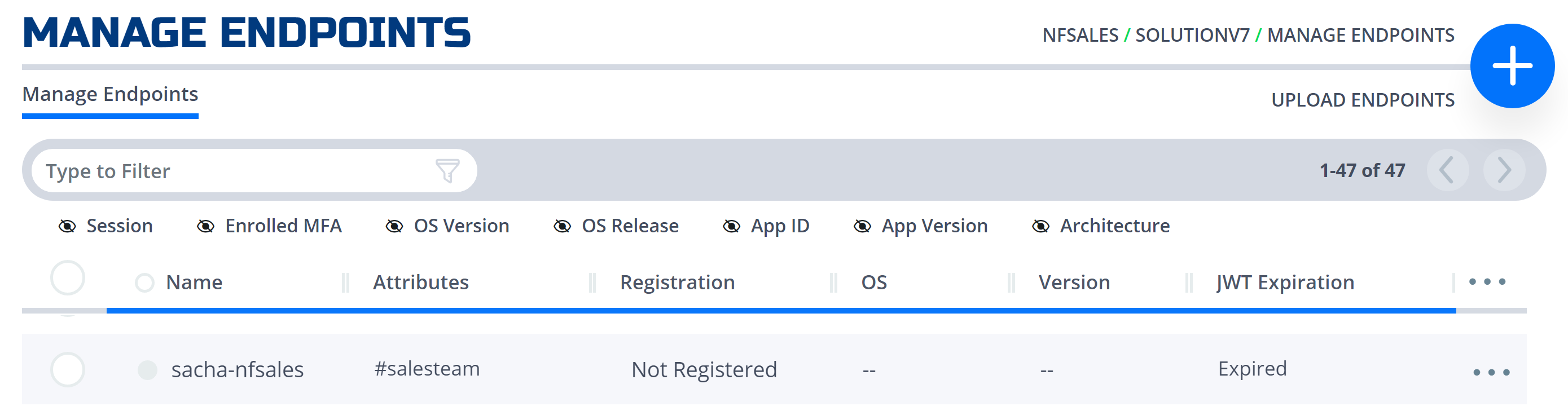The width and height of the screenshot is (1568, 406).
Task: Go to the next page arrow
Action: 1504,170
